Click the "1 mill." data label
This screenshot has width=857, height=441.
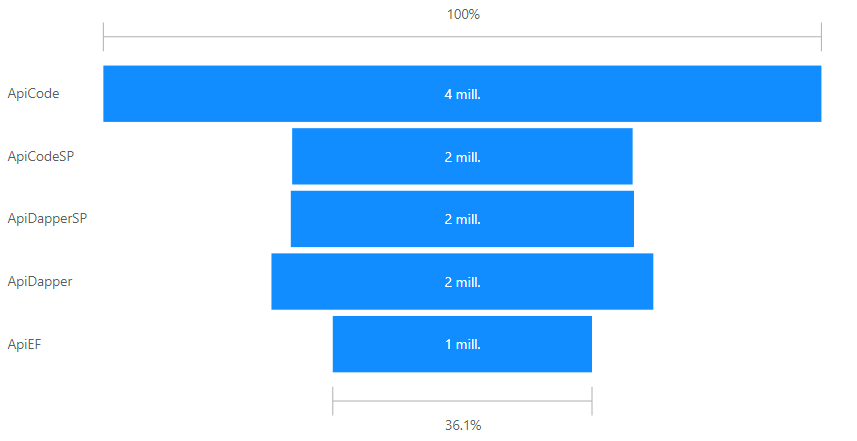pos(462,345)
